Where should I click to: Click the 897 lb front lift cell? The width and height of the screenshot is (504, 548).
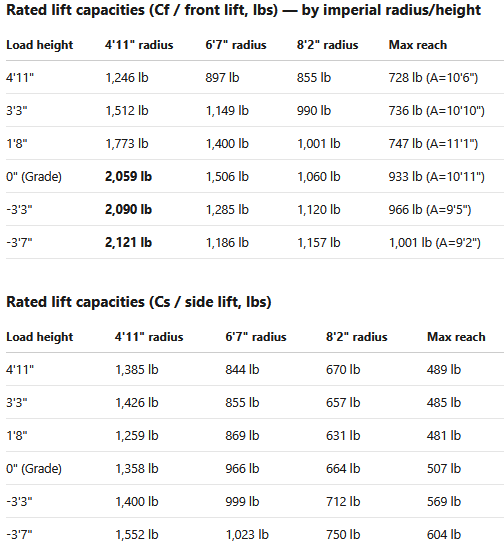coord(222,78)
